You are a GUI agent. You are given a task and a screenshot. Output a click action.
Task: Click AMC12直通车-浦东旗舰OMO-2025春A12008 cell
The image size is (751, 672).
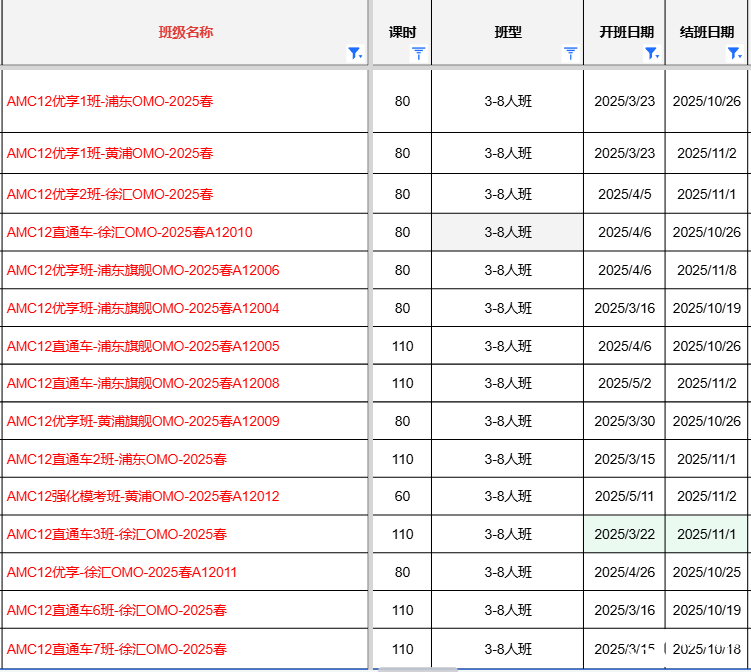click(185, 383)
